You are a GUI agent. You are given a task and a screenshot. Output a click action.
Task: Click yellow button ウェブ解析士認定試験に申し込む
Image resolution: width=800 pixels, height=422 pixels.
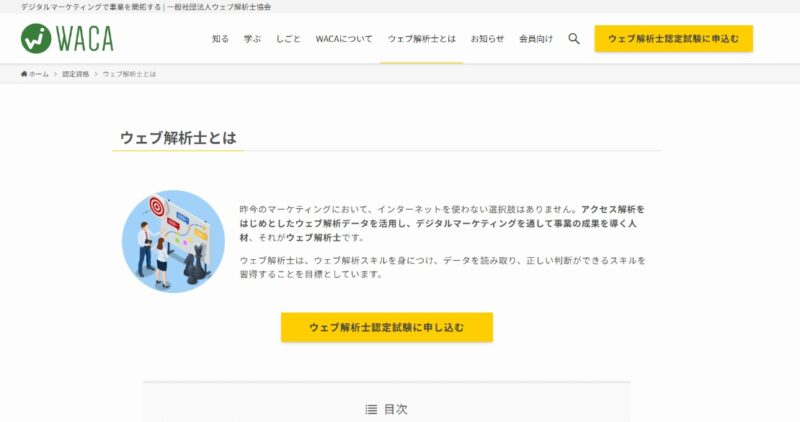click(x=387, y=328)
